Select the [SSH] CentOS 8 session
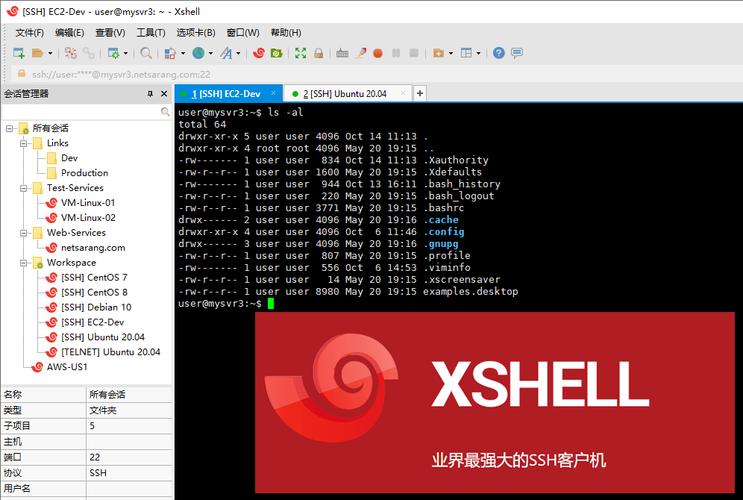This screenshot has width=743, height=500. click(94, 292)
